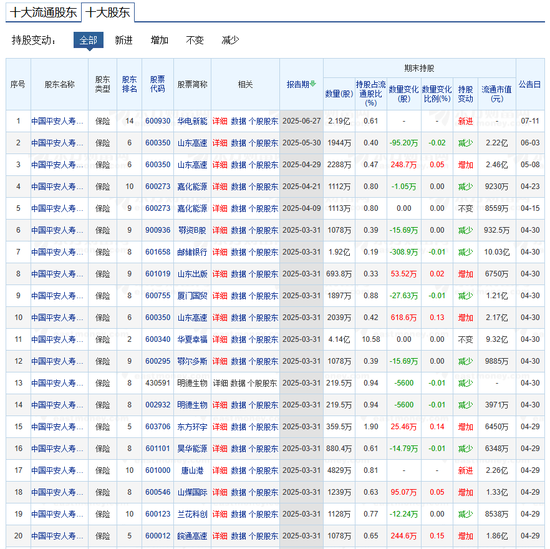Open the 鄂尔多斯 stock name link
Viewport: 550px width, 549px height.
tap(192, 361)
